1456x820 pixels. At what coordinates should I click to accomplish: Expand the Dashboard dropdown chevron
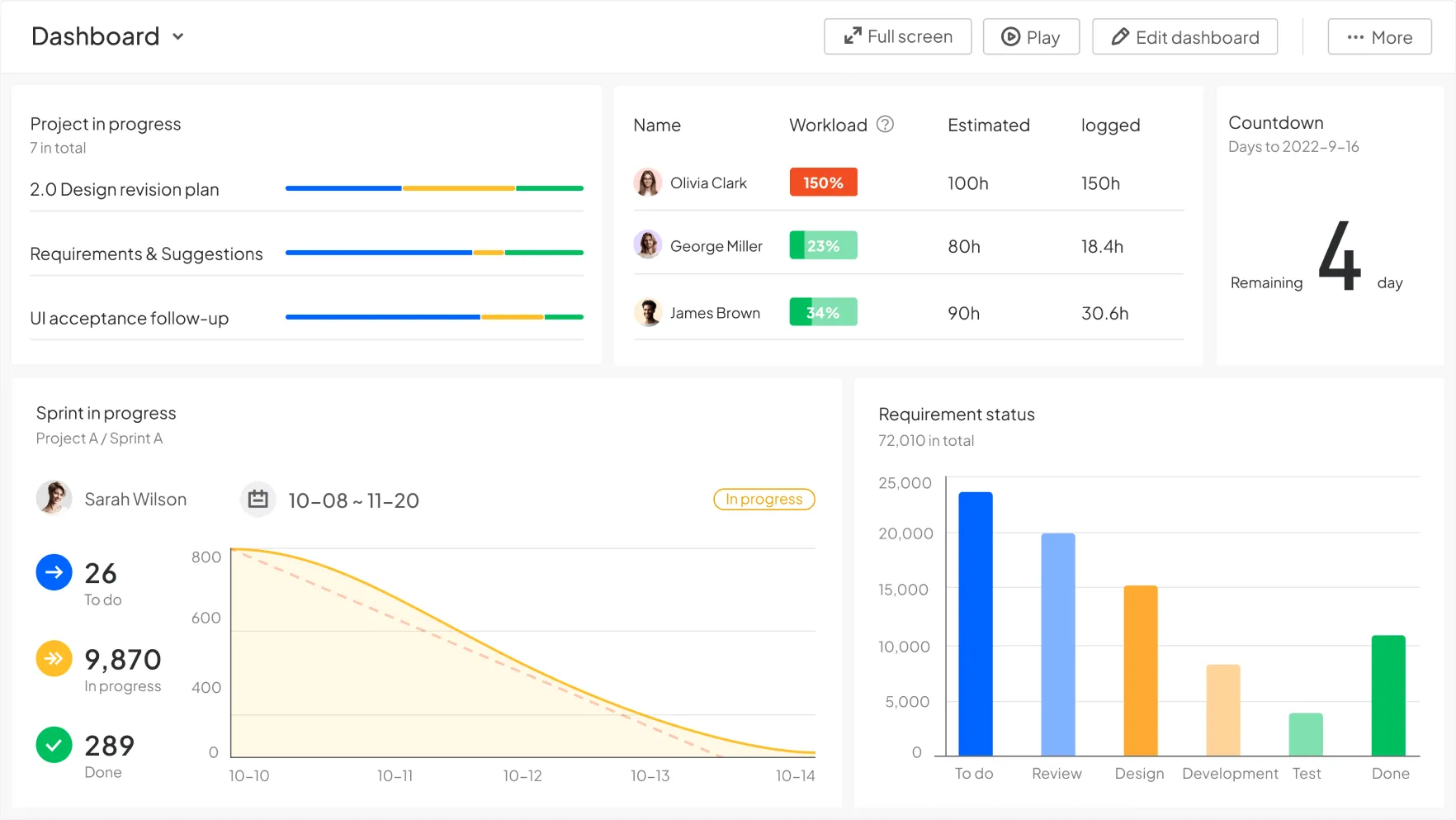coord(178,36)
